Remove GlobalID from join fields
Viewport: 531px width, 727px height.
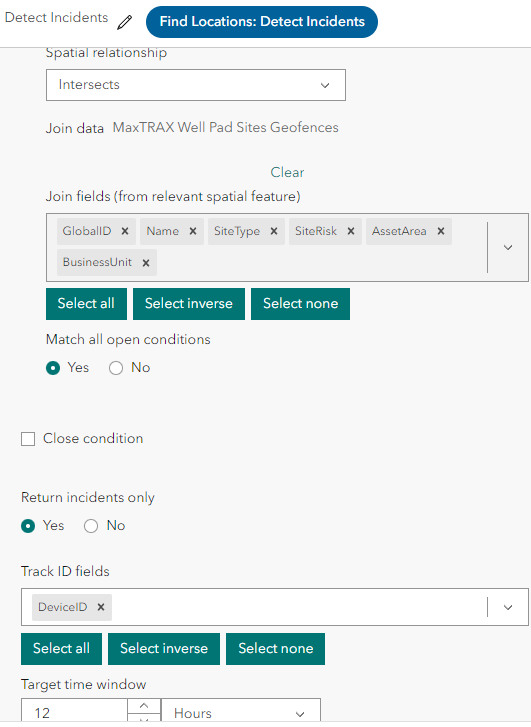125,231
